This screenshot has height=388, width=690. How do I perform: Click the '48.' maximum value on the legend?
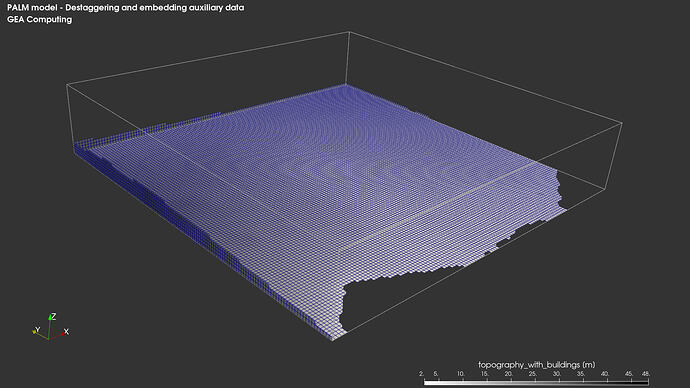[x=646, y=374]
